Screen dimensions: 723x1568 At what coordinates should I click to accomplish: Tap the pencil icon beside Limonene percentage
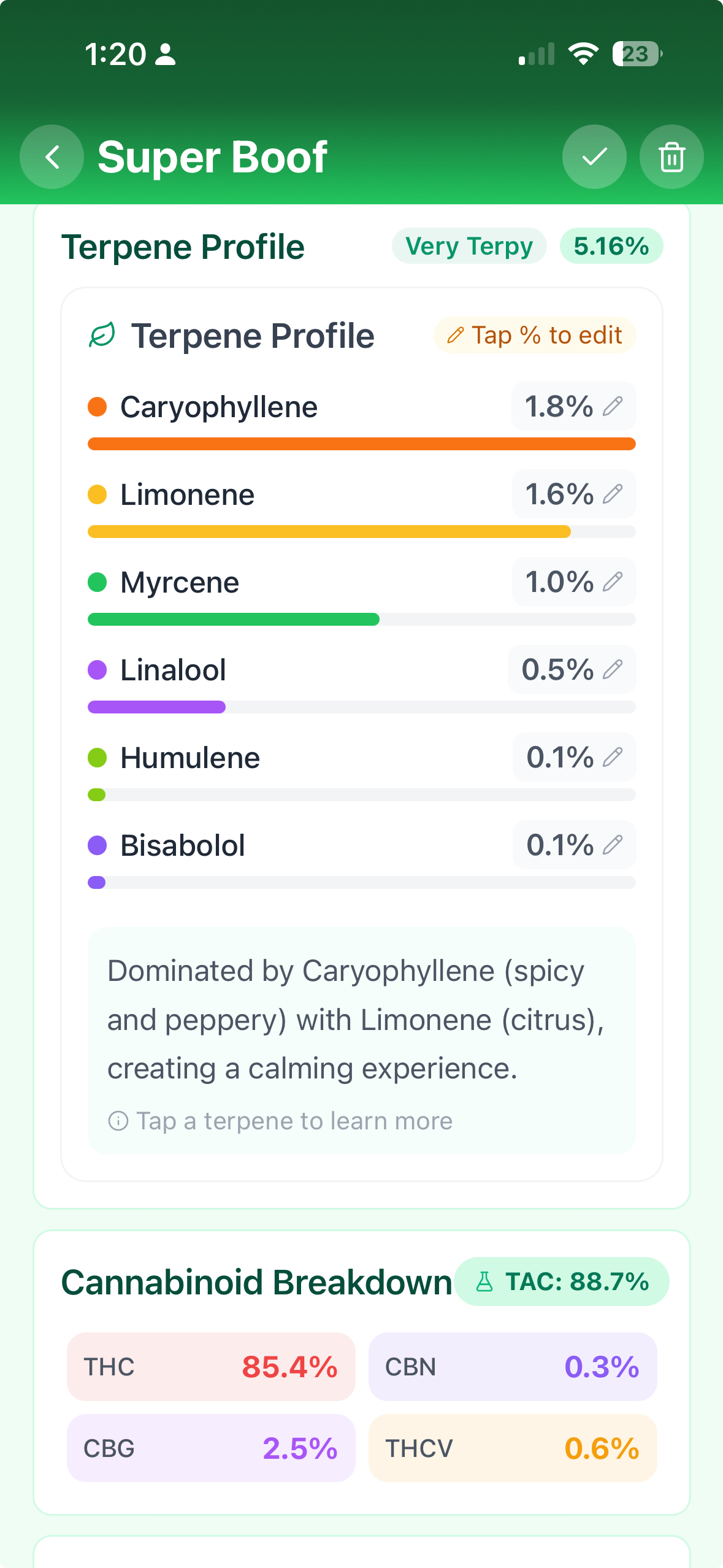(x=613, y=494)
